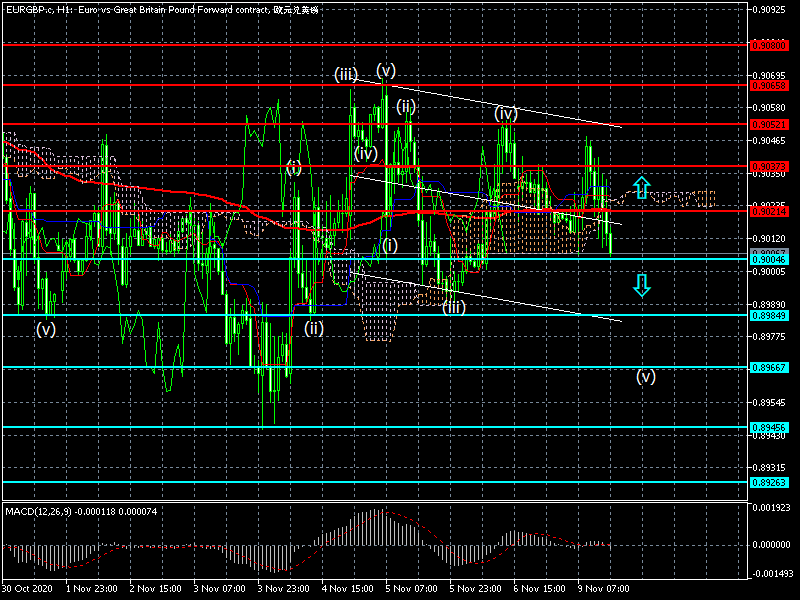Click the cyan down arrow on chart
This screenshot has width=800, height=600.
642,285
